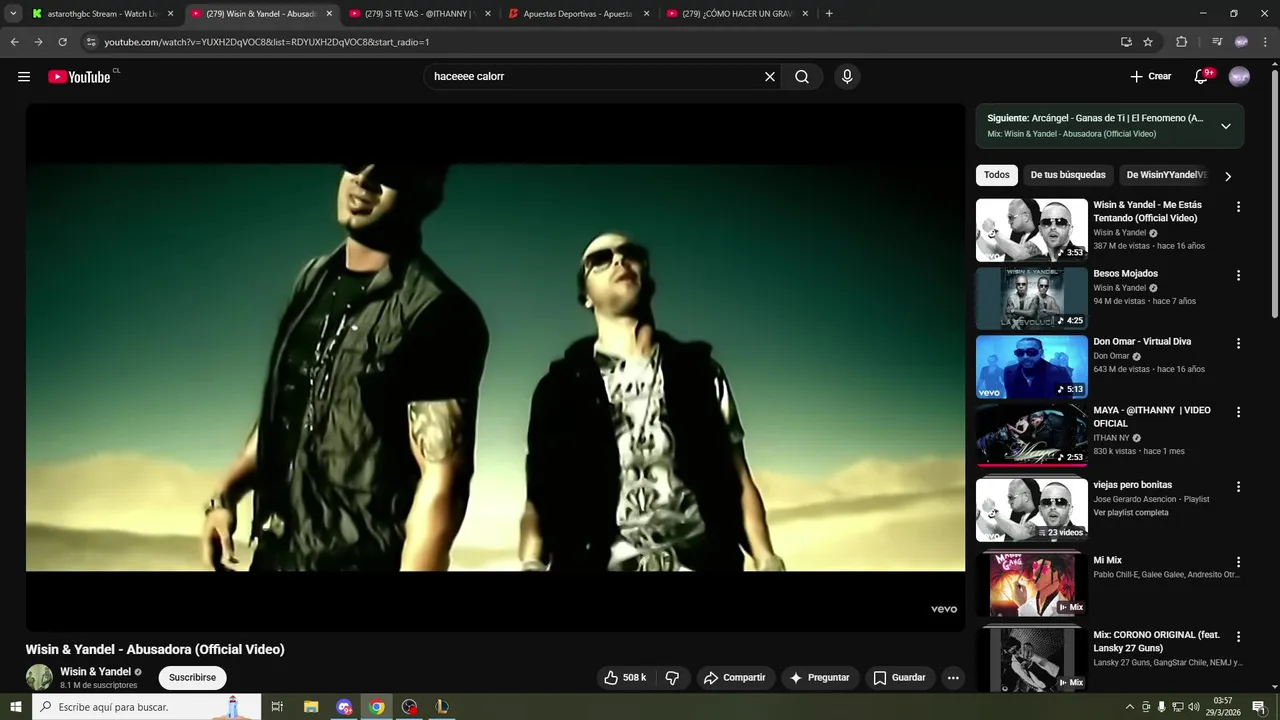The height and width of the screenshot is (720, 1280).
Task: Open options for MAYA video
Action: click(1238, 412)
